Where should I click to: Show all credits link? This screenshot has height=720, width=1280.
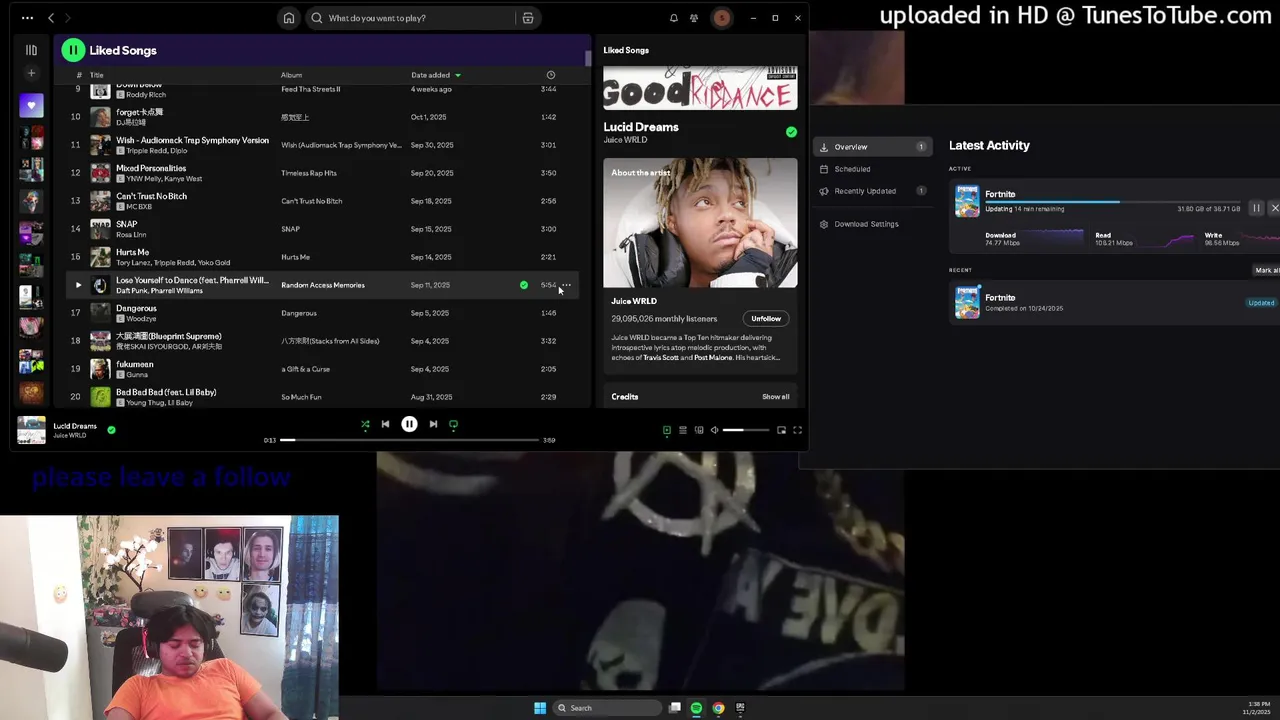pyautogui.click(x=776, y=397)
